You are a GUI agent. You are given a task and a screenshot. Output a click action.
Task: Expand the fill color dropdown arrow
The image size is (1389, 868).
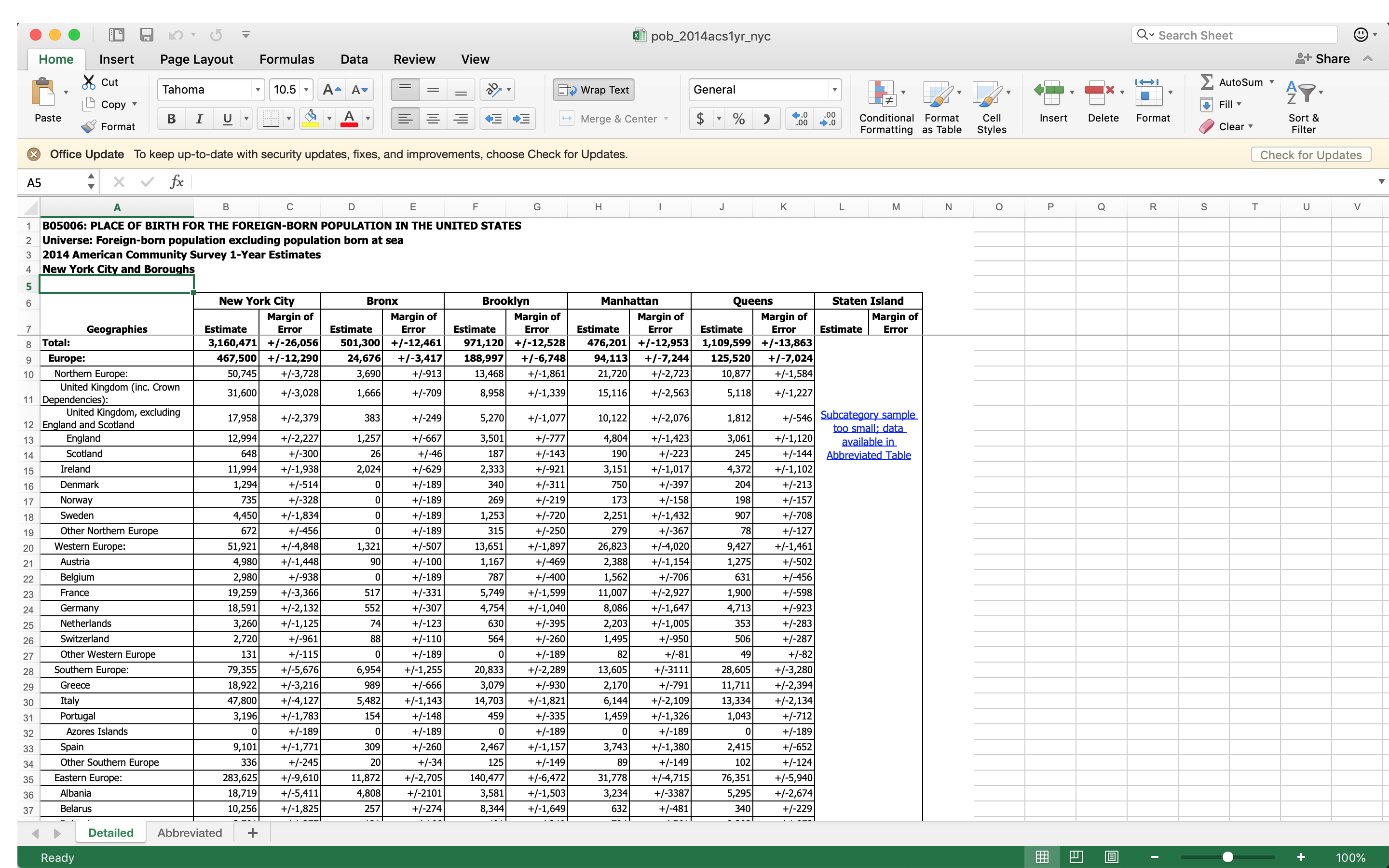(x=329, y=119)
